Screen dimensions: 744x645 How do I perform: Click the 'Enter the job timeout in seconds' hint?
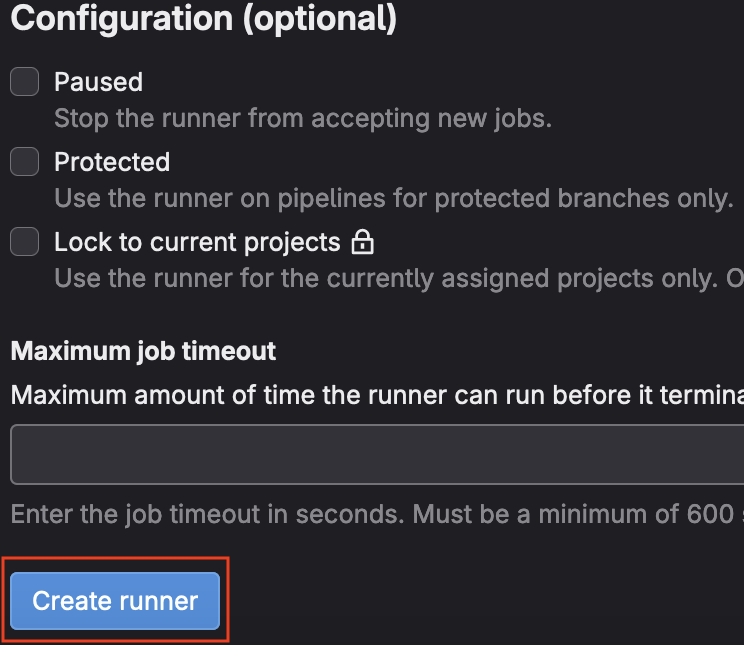point(207,514)
